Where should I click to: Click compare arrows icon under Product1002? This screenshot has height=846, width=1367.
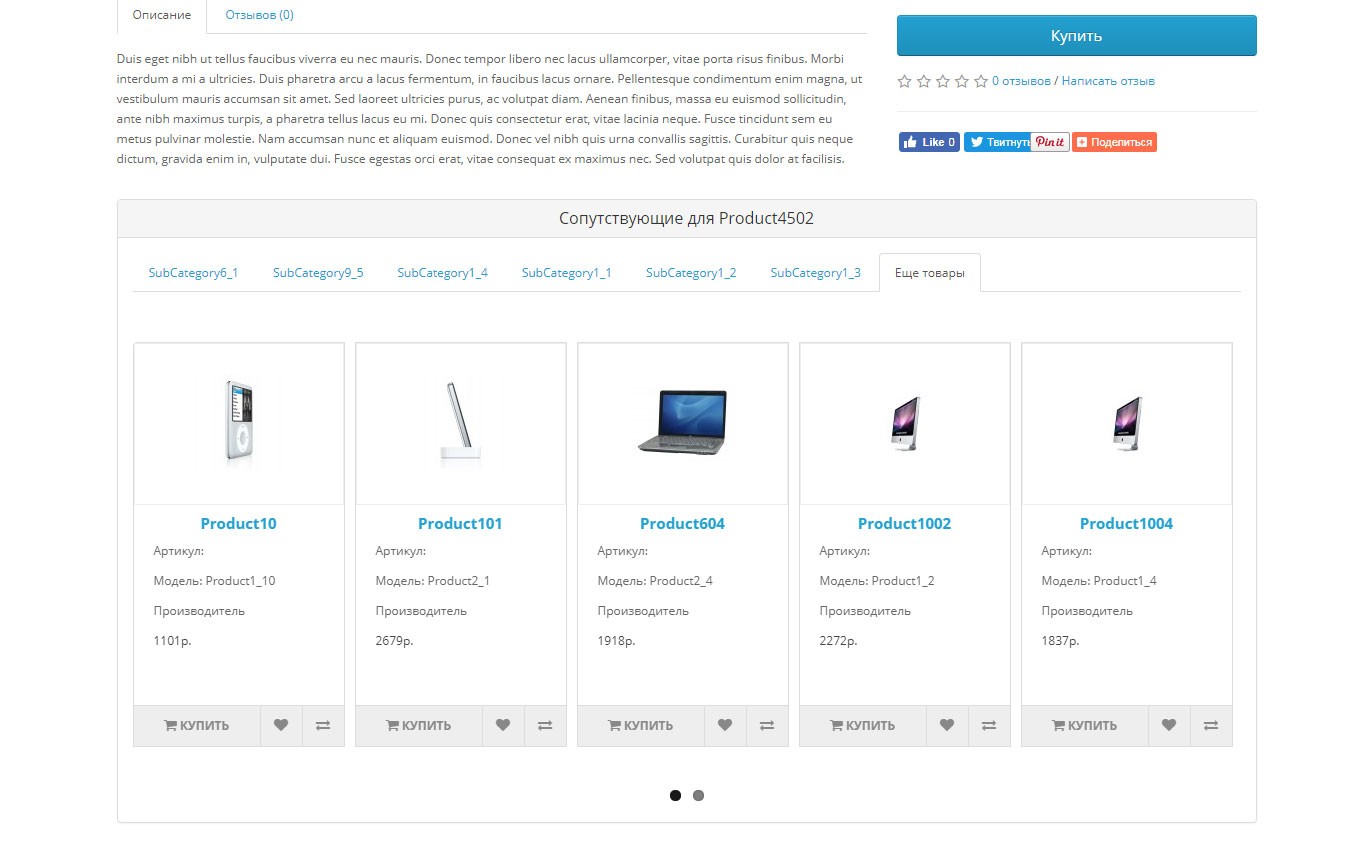pyautogui.click(x=989, y=726)
